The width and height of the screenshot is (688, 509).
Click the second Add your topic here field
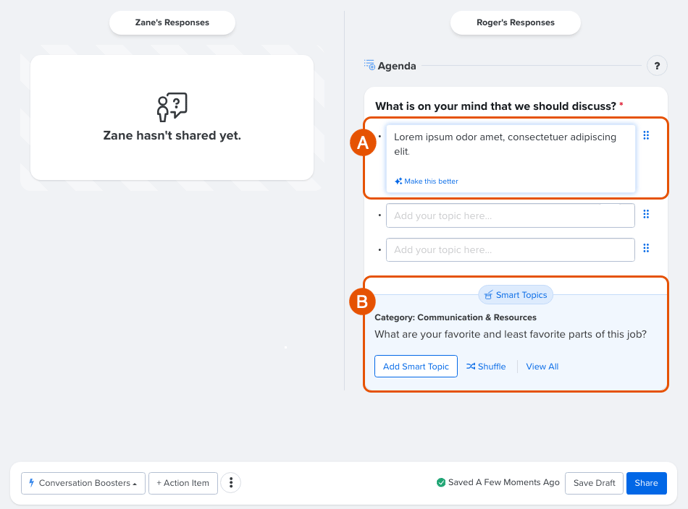point(510,250)
